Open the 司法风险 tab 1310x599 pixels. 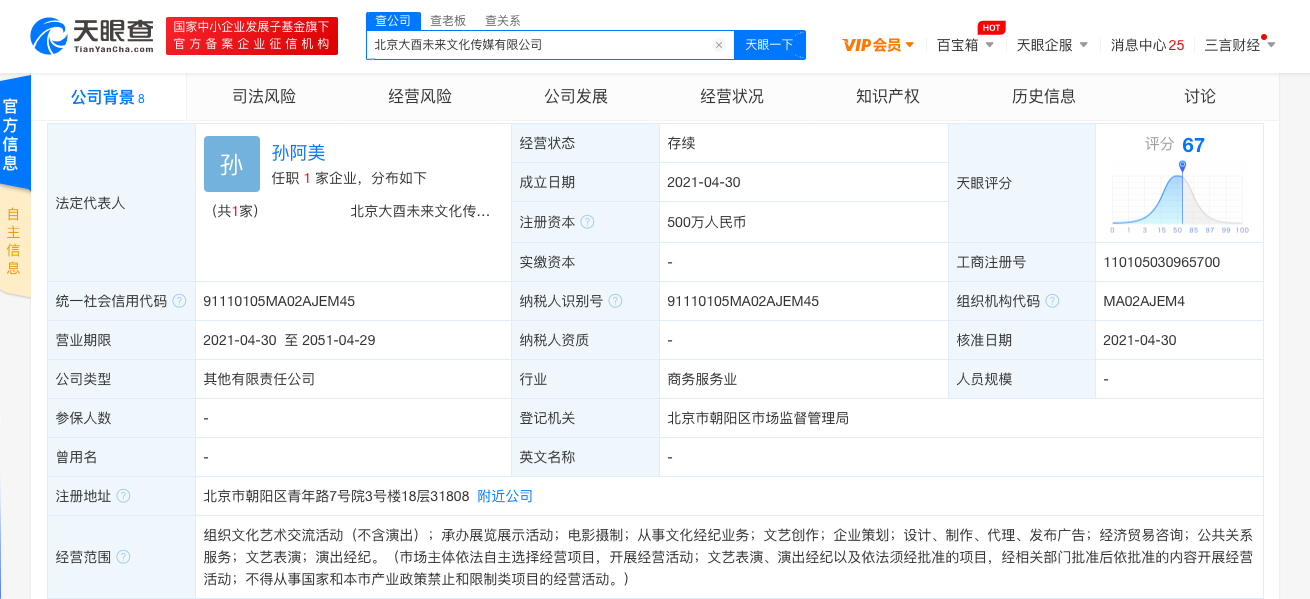[264, 97]
